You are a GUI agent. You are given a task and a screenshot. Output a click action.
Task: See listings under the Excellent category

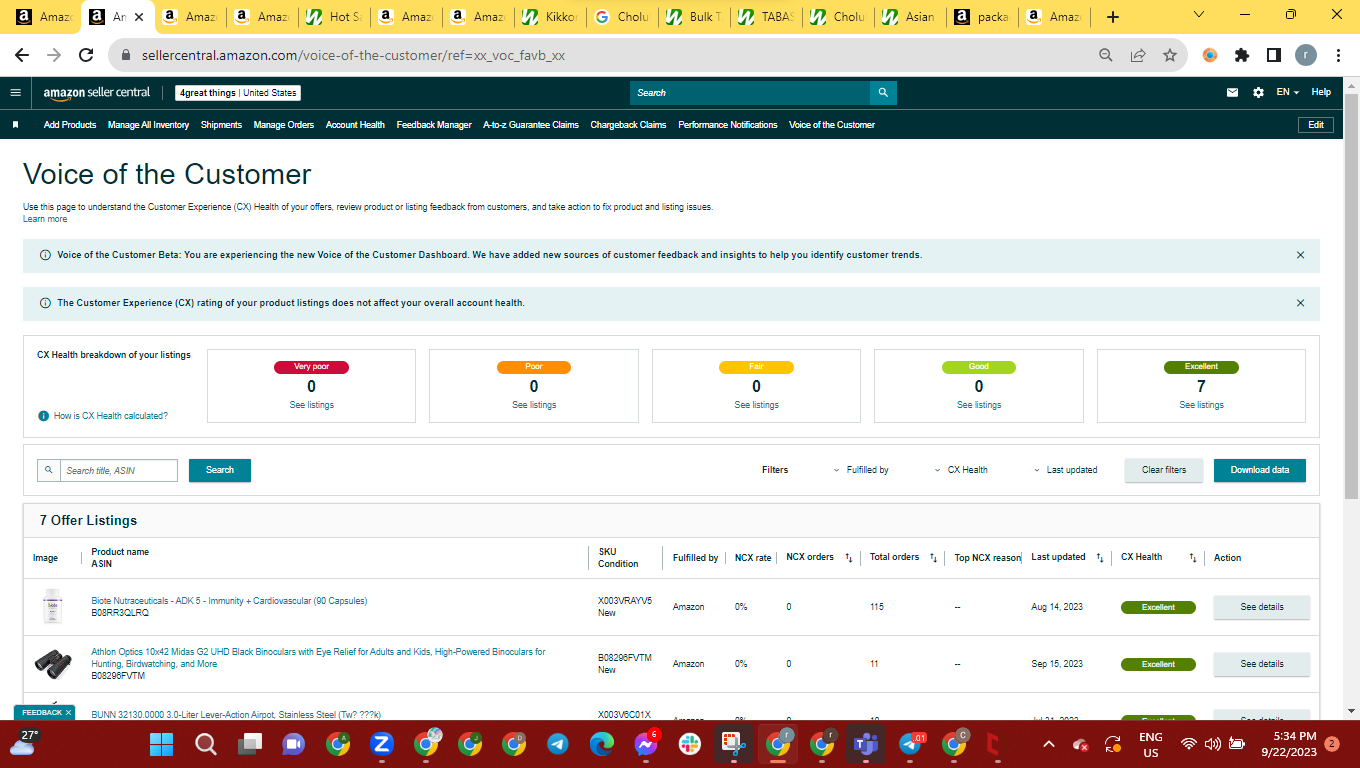[x=1201, y=405]
